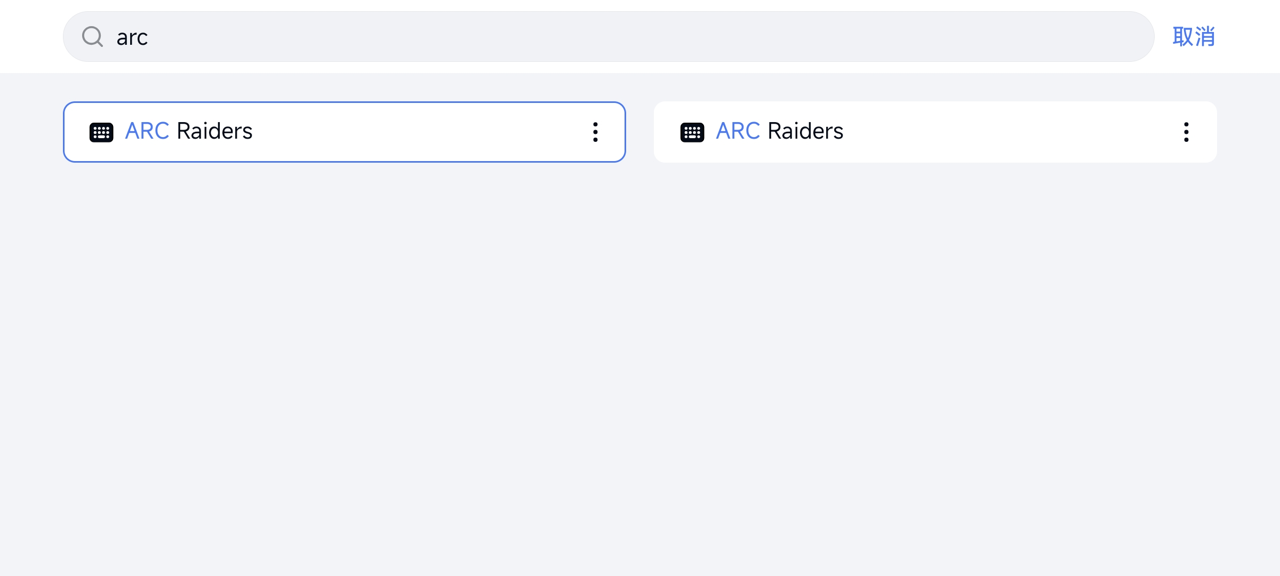Image resolution: width=1280 pixels, height=576 pixels.
Task: Click blue "ARC" text in the non-outlined card
Action: click(738, 131)
